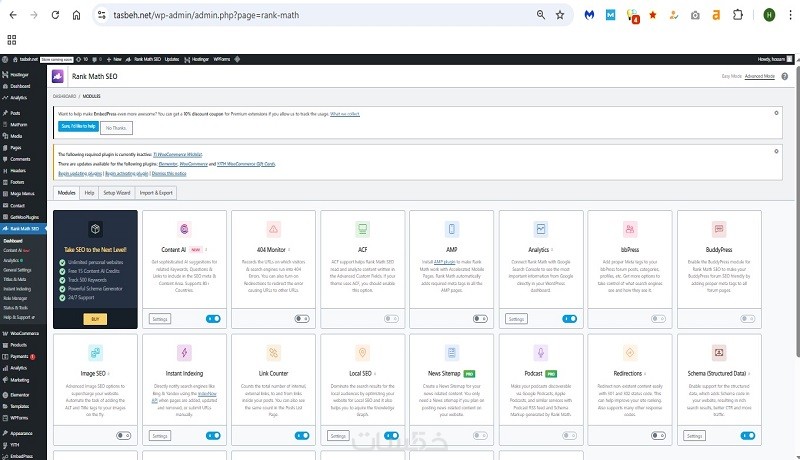Click the 404 Monitor module icon
The height and width of the screenshot is (460, 800).
273,229
